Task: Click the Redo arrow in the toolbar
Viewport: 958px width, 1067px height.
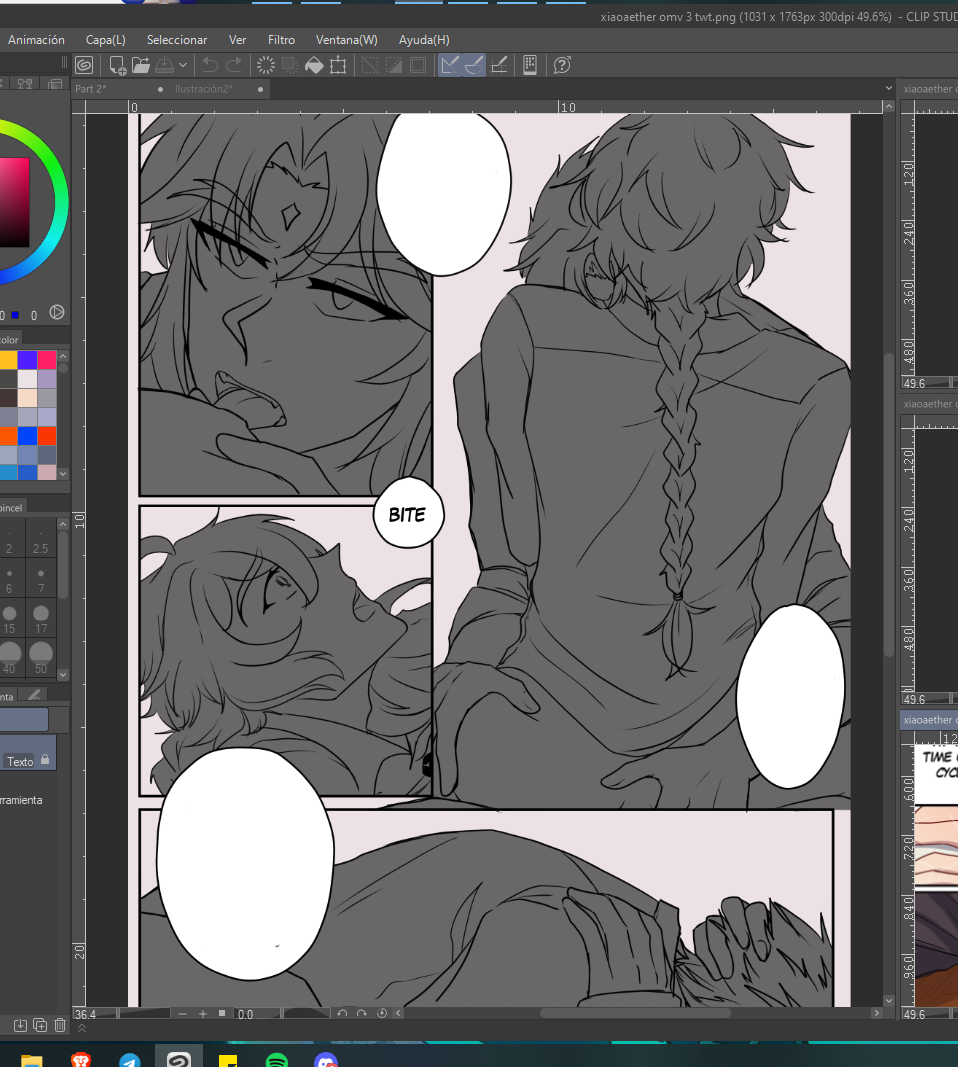Action: coord(233,65)
